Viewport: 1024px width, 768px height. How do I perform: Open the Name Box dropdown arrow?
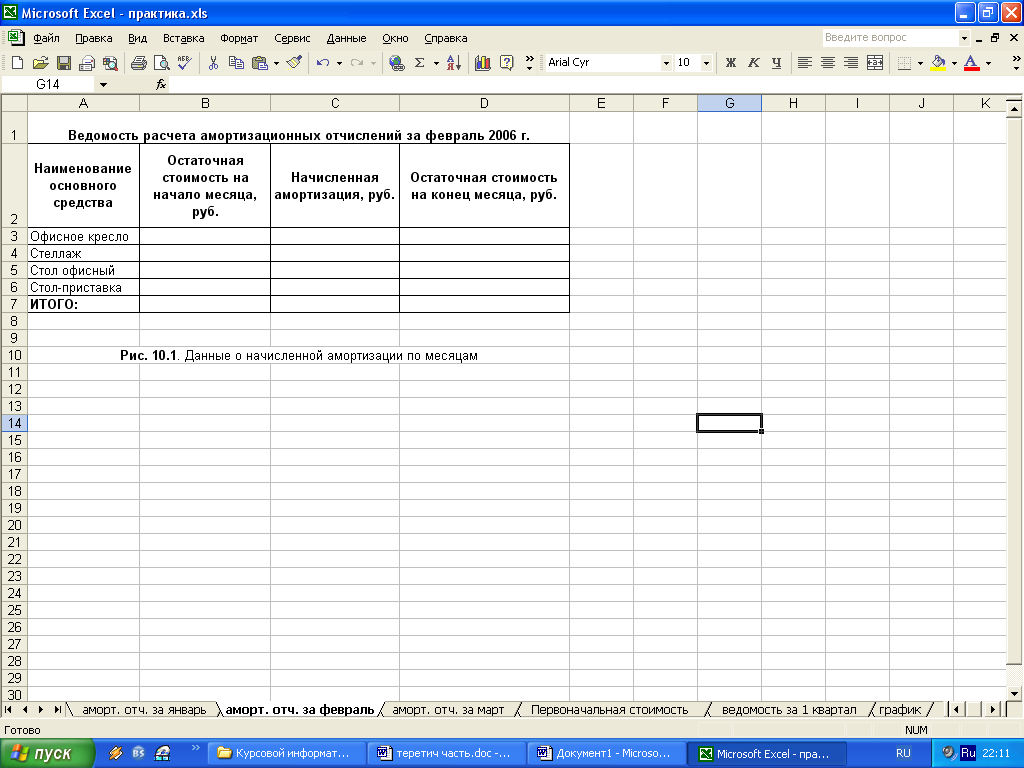tap(103, 84)
